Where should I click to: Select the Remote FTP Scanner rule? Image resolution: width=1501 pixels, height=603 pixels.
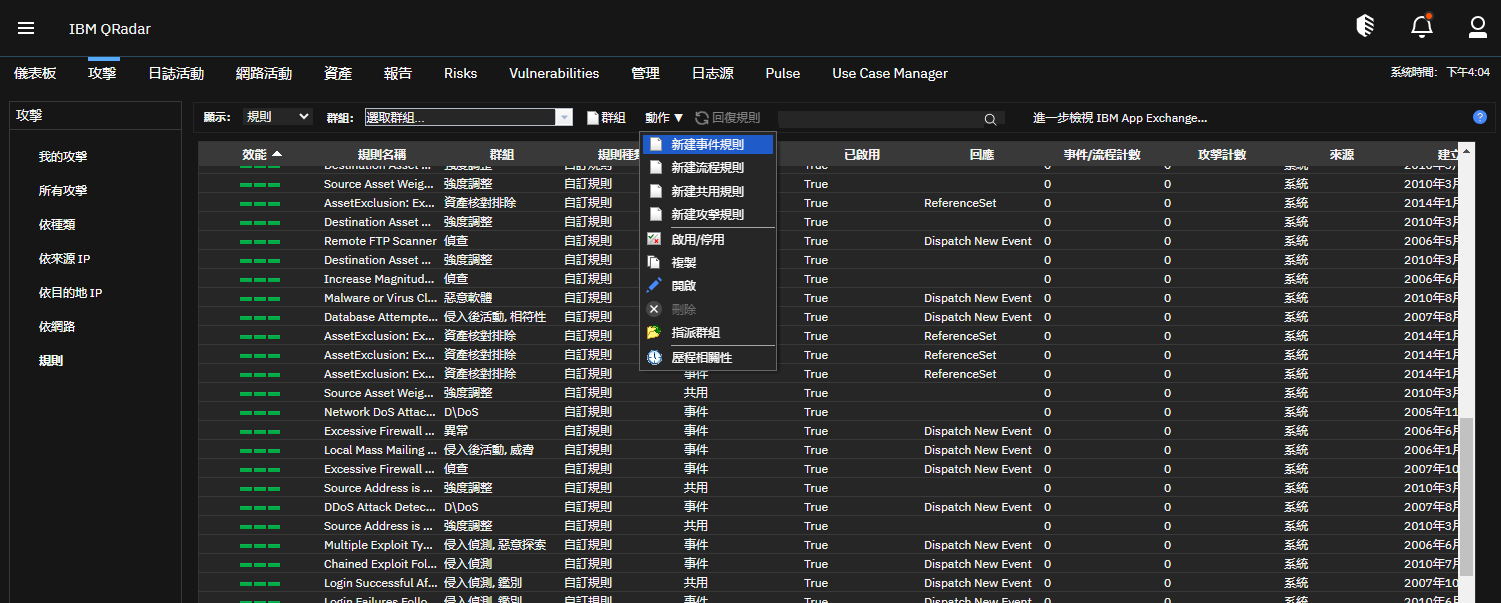(380, 241)
